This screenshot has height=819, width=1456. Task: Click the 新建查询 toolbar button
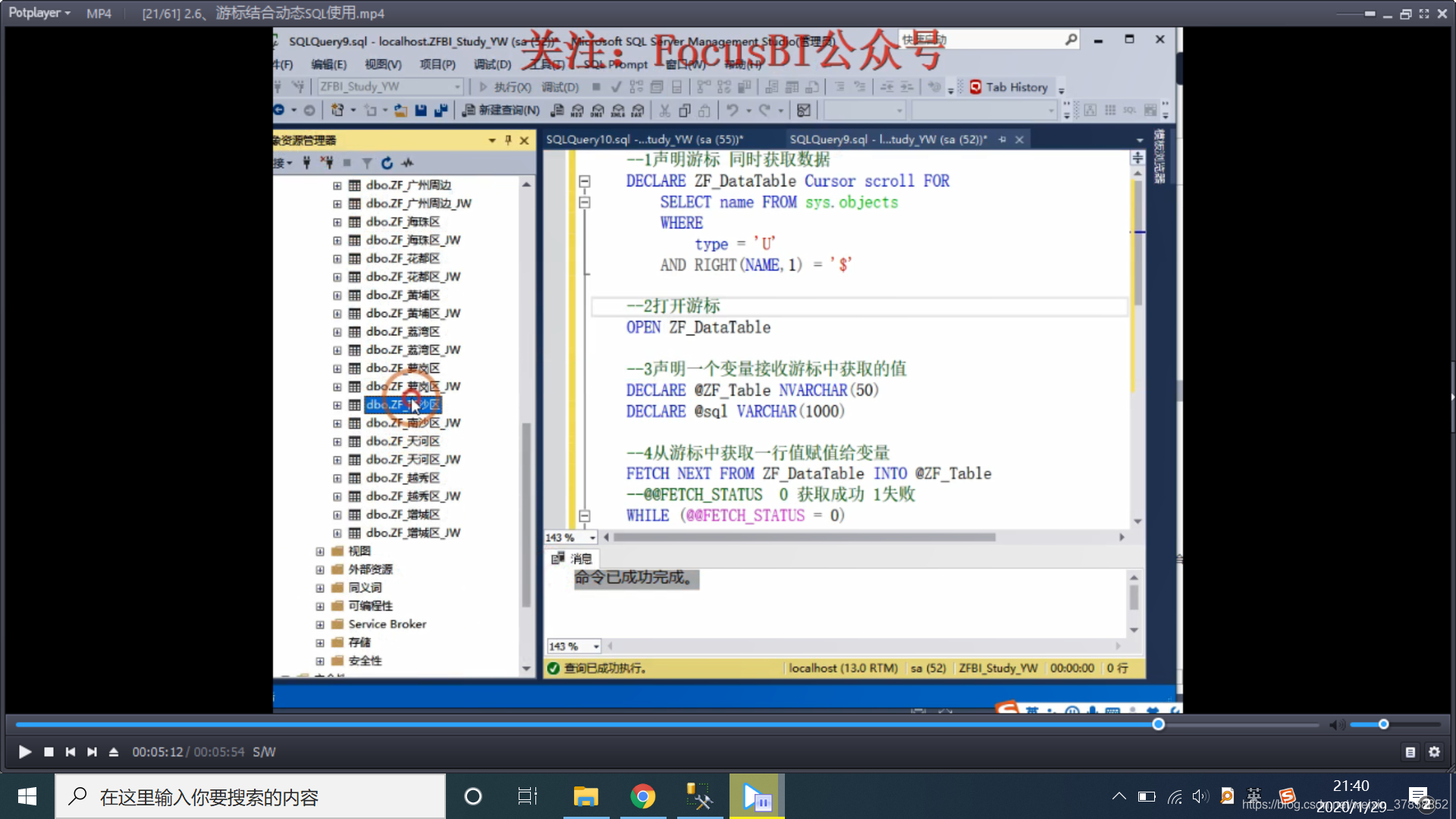pos(501,111)
